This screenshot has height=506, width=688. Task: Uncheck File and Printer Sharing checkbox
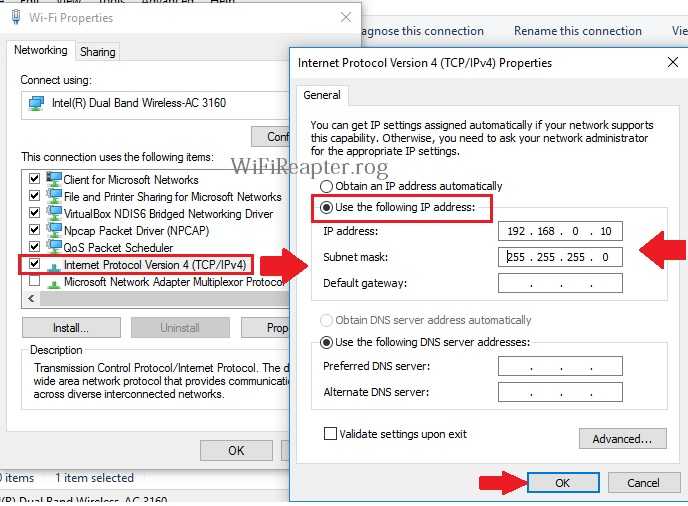coord(36,197)
